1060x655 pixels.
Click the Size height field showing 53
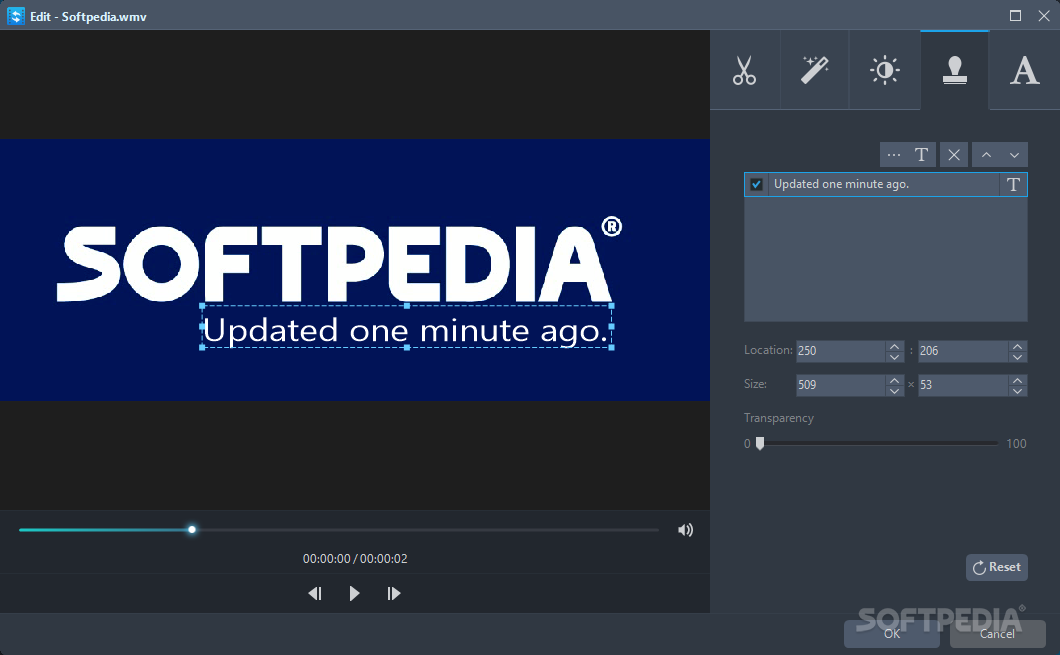click(x=963, y=385)
